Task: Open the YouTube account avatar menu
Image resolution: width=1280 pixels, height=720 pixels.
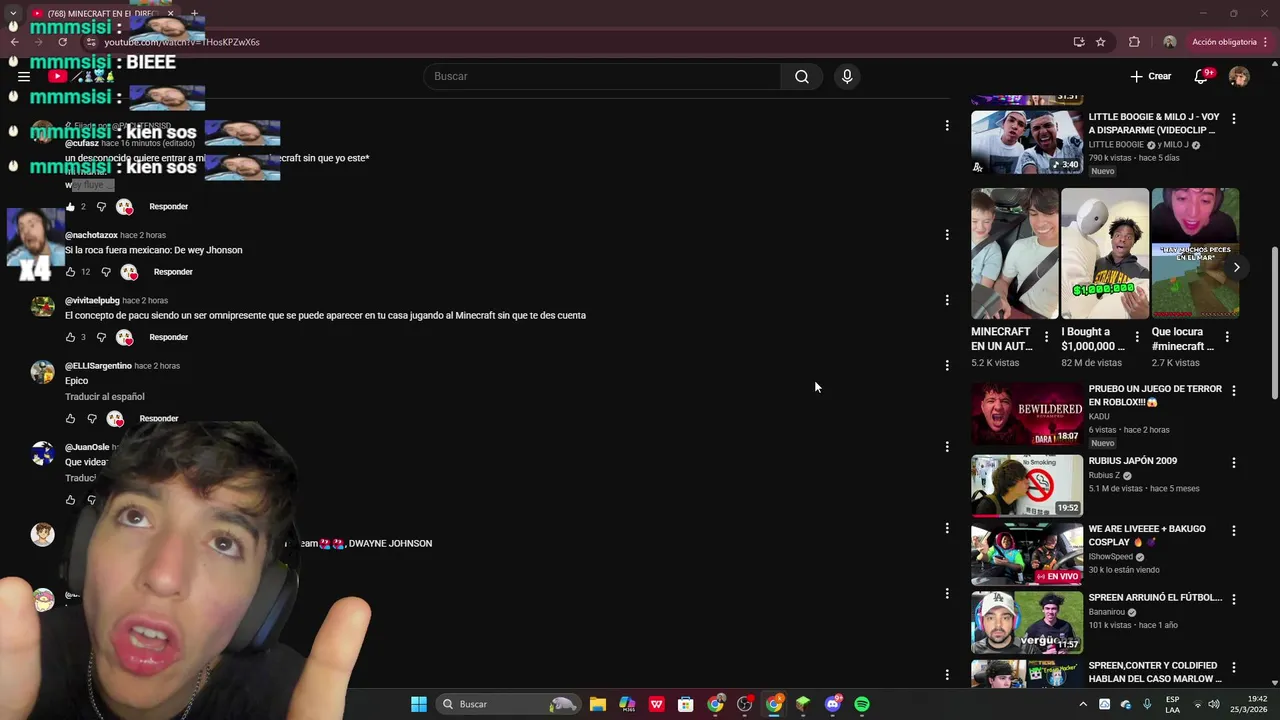Action: point(1239,76)
